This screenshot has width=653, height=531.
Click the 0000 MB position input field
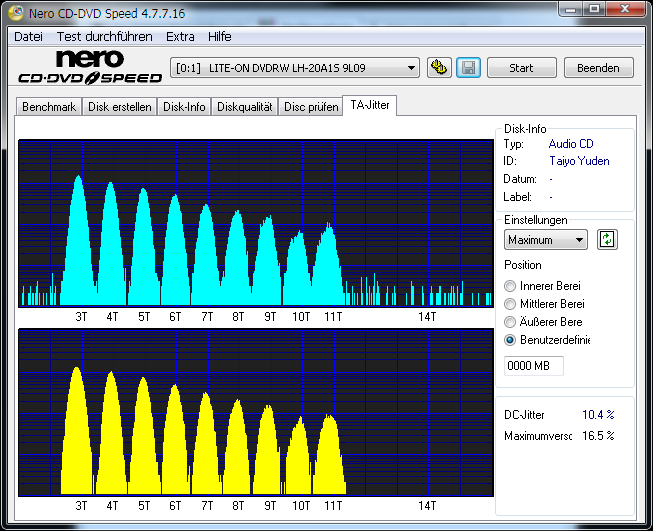point(533,366)
